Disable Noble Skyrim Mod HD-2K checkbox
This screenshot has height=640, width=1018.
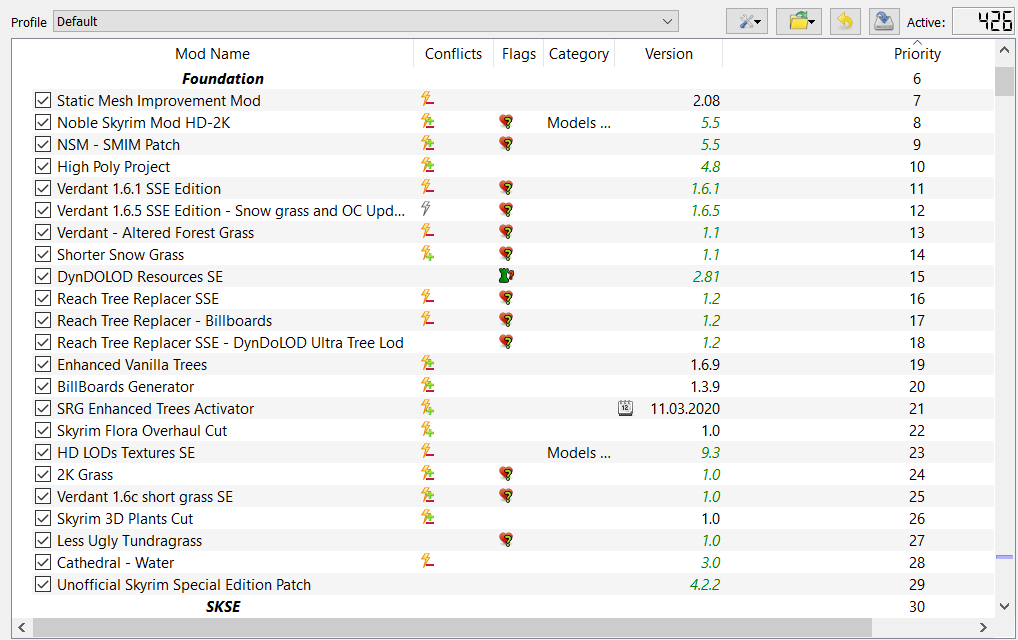coord(43,123)
